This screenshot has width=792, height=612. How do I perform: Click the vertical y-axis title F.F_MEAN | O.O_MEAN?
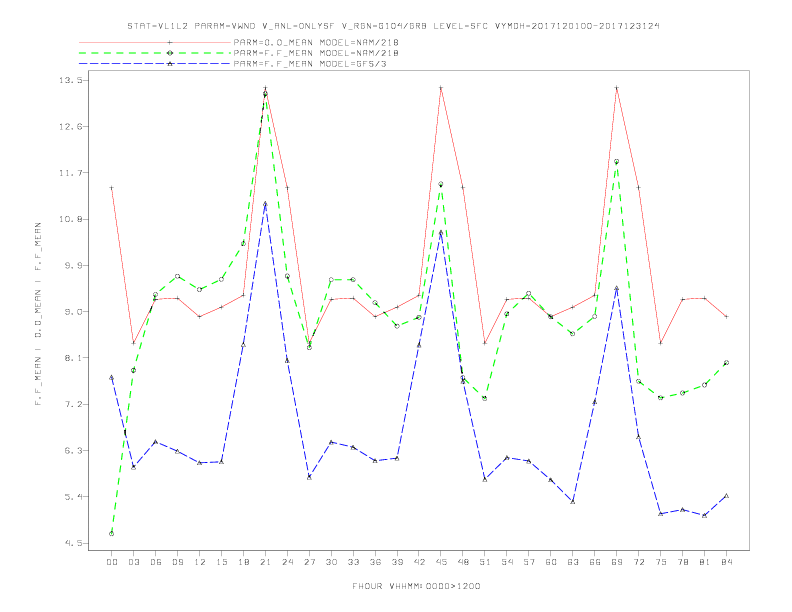click(x=38, y=314)
